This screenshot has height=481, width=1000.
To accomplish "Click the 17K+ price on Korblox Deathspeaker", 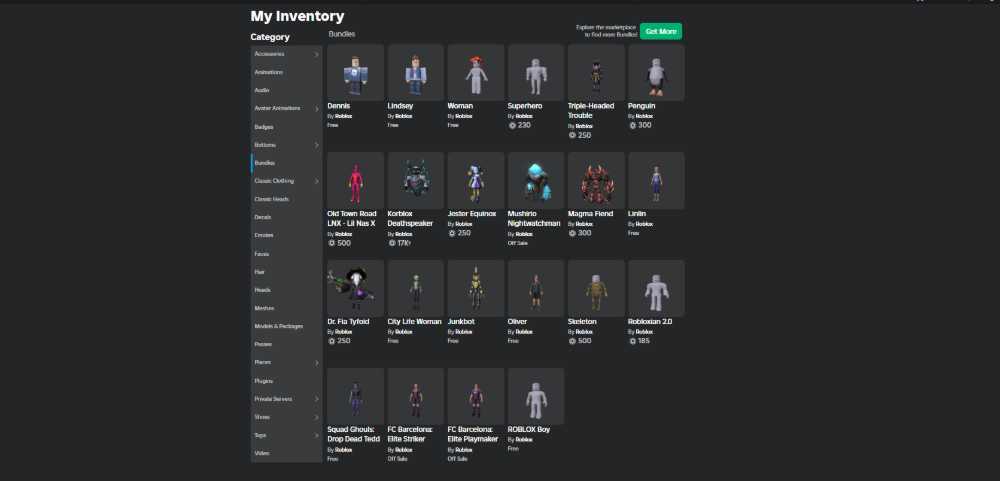I will tap(400, 243).
